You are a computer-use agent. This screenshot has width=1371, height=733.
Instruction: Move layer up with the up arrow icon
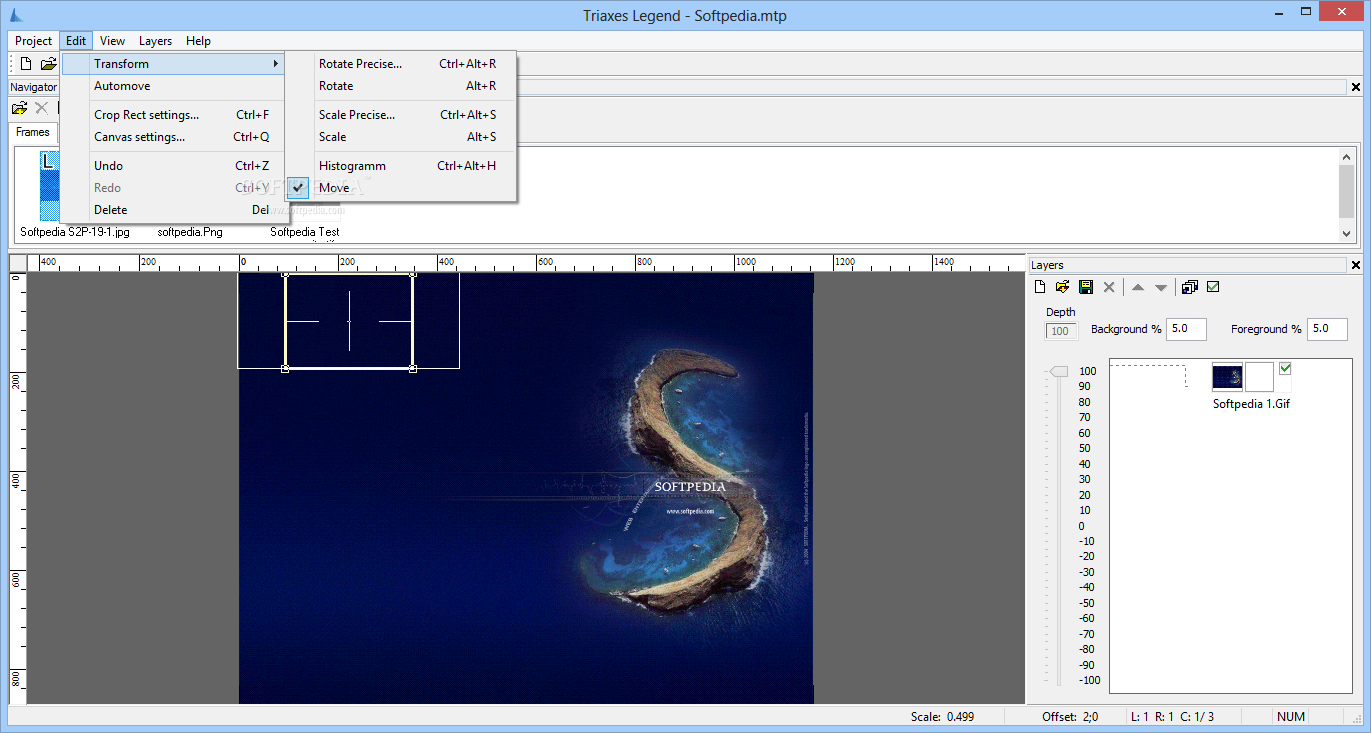(x=1138, y=288)
